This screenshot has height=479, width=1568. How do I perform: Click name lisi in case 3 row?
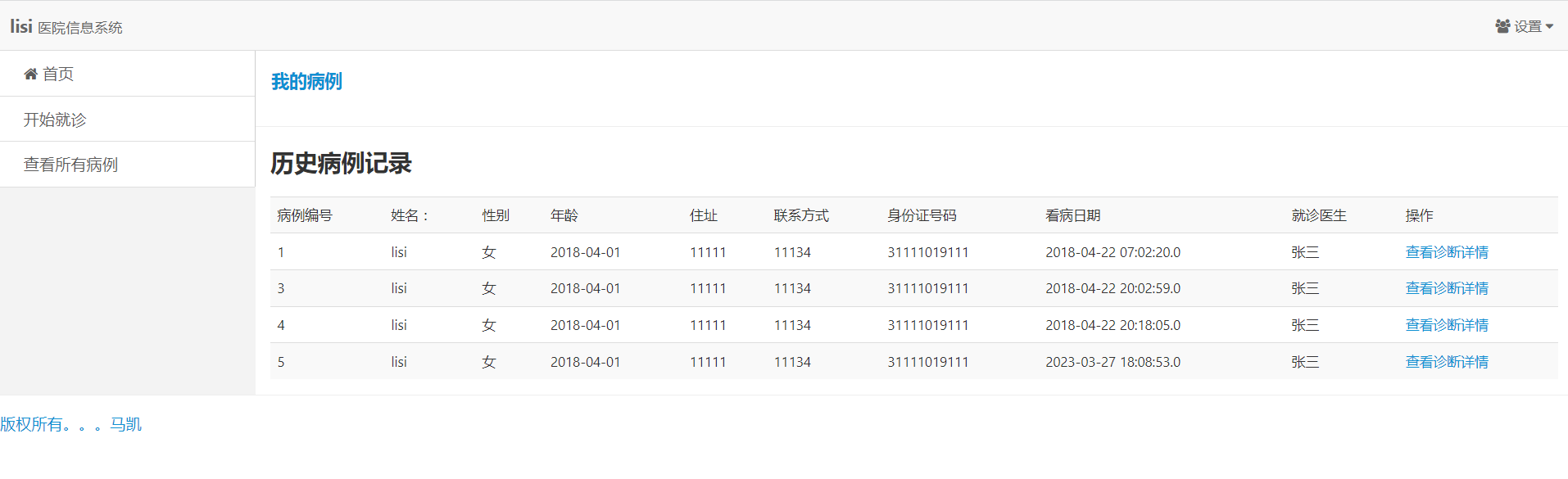click(x=399, y=288)
